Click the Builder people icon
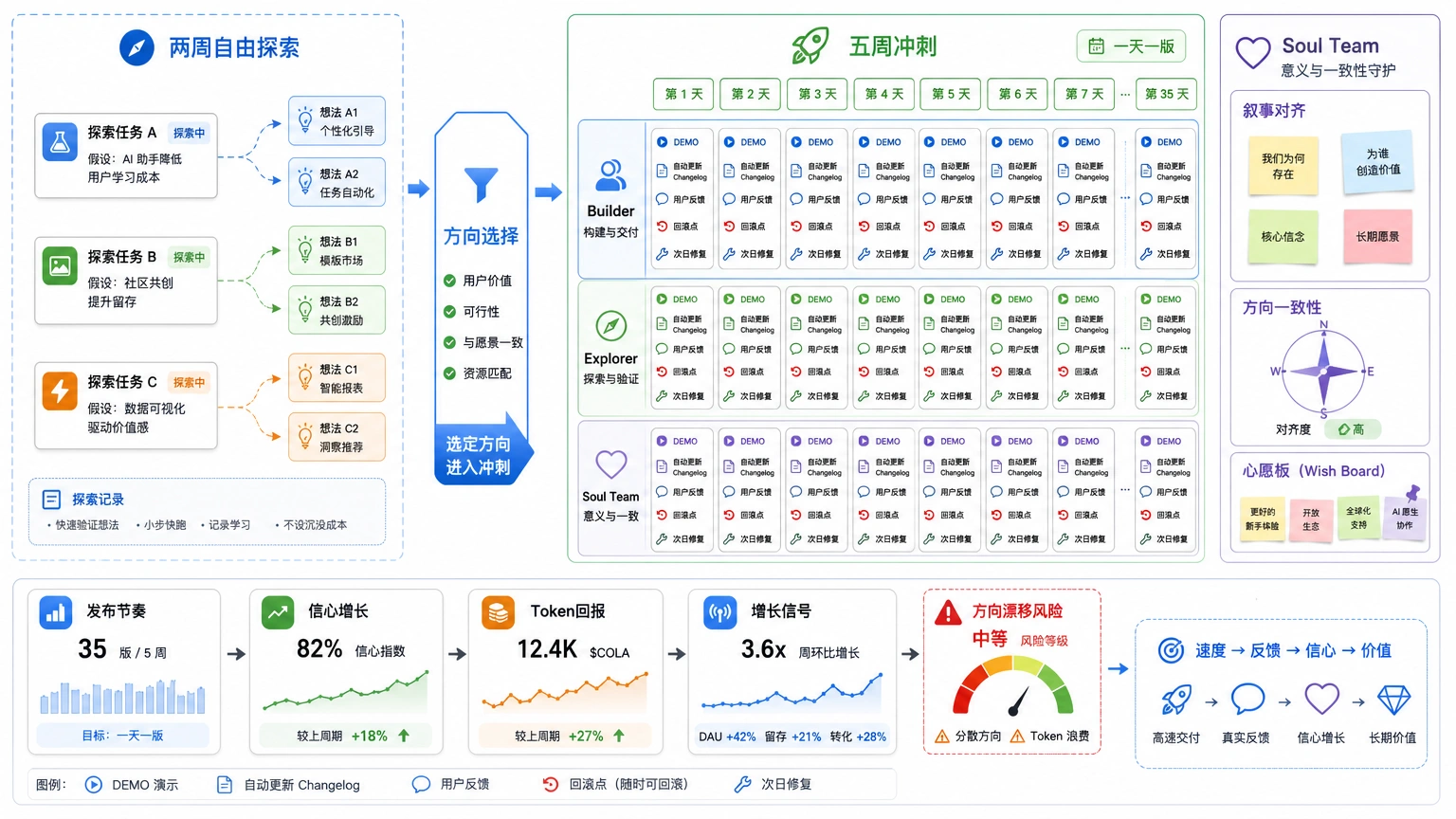Screen dimensions: 1456x819 pyautogui.click(x=611, y=175)
